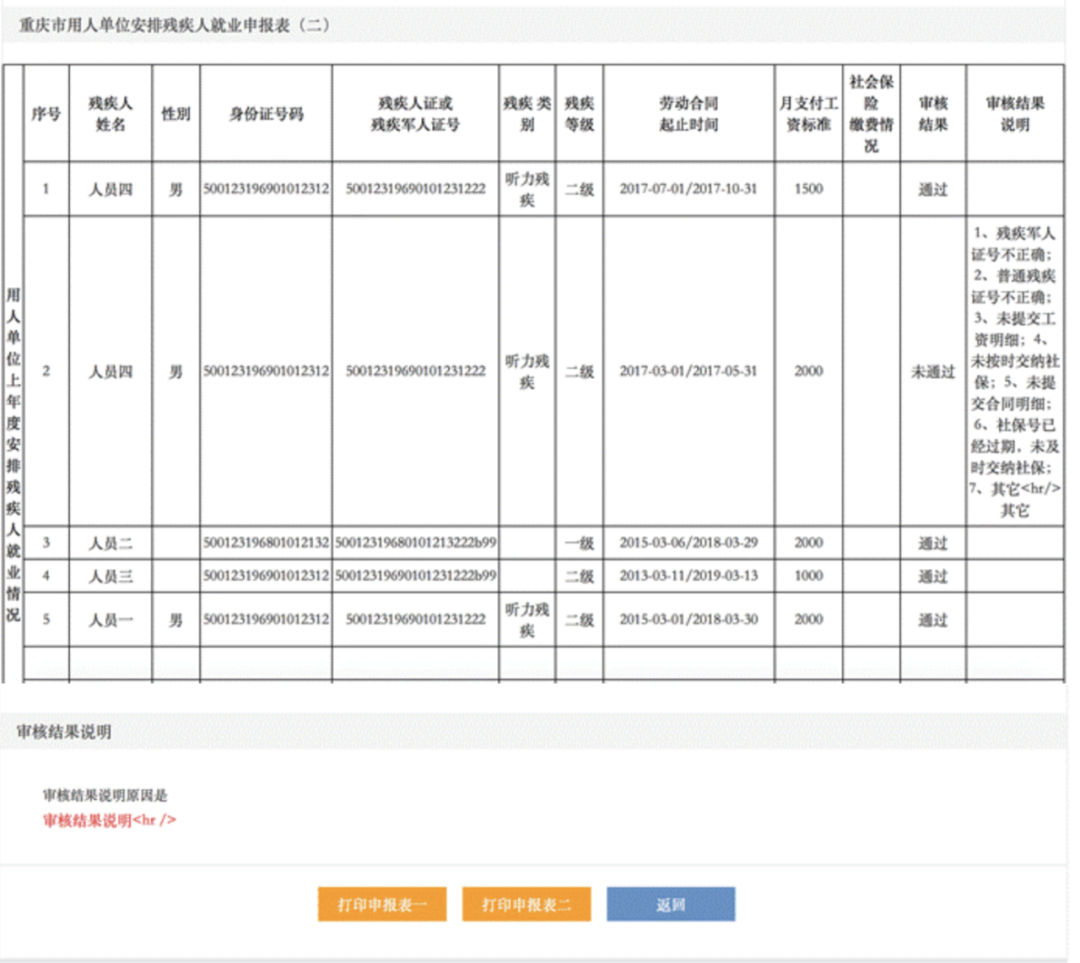The image size is (1080, 963).
Task: Click the name cell 人员三
Action: click(x=110, y=576)
